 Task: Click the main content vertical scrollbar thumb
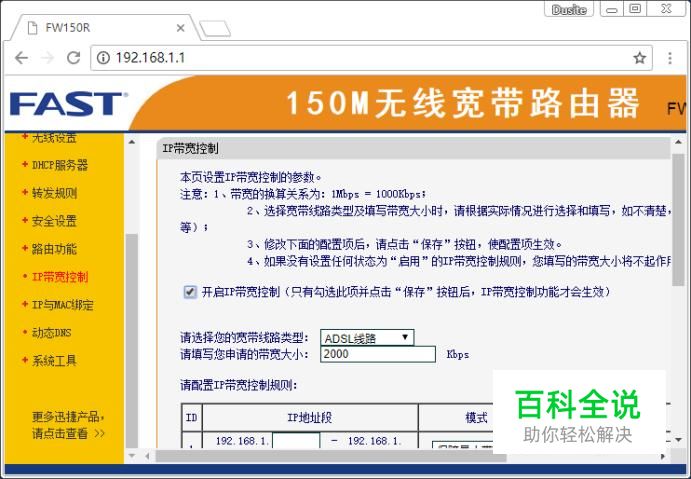pyautogui.click(x=678, y=219)
